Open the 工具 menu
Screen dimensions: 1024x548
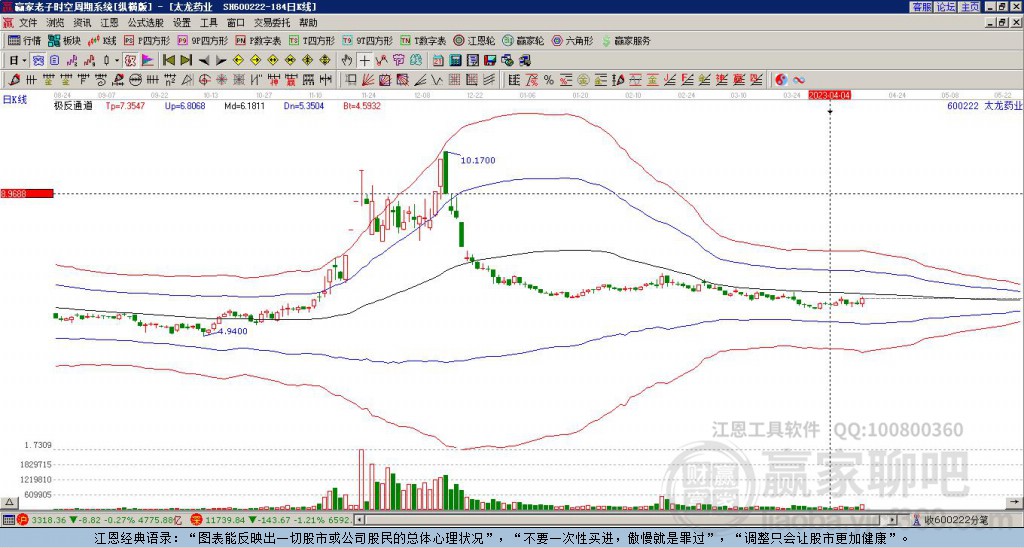209,23
